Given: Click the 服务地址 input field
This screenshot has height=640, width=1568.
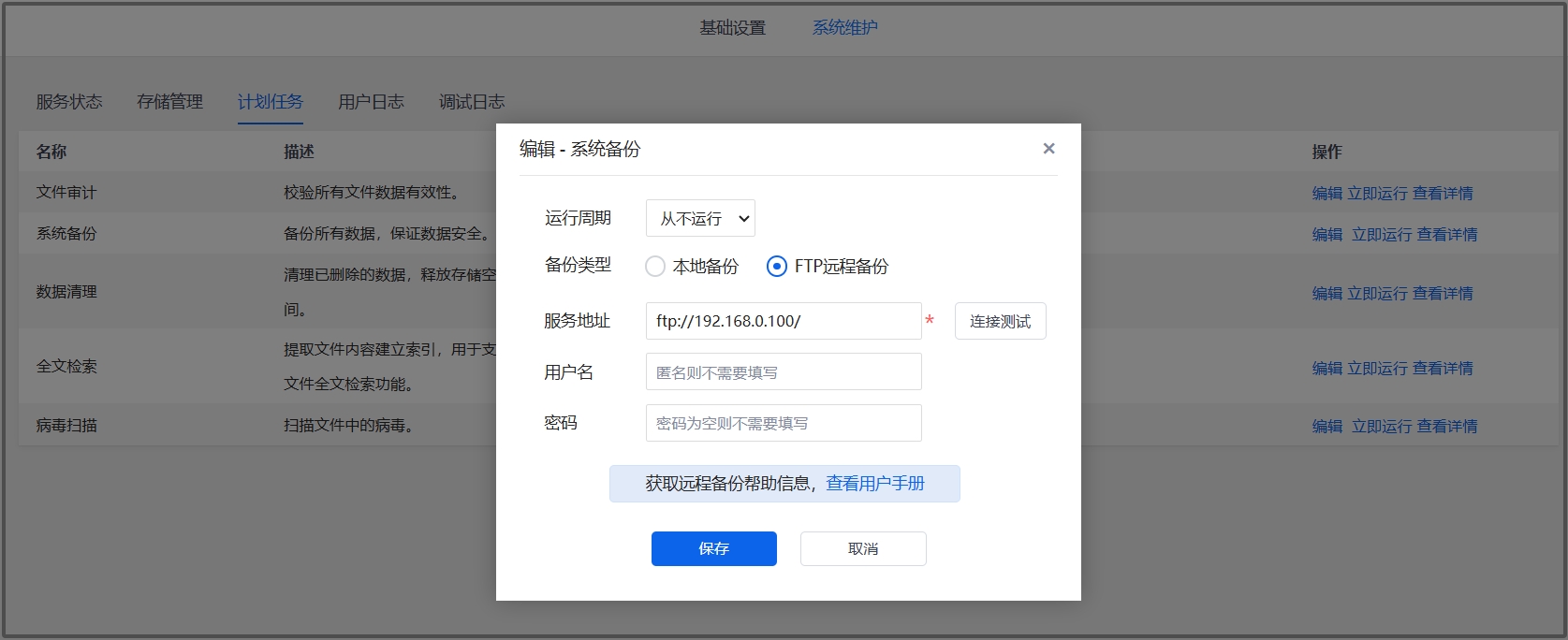Looking at the screenshot, I should click(783, 321).
